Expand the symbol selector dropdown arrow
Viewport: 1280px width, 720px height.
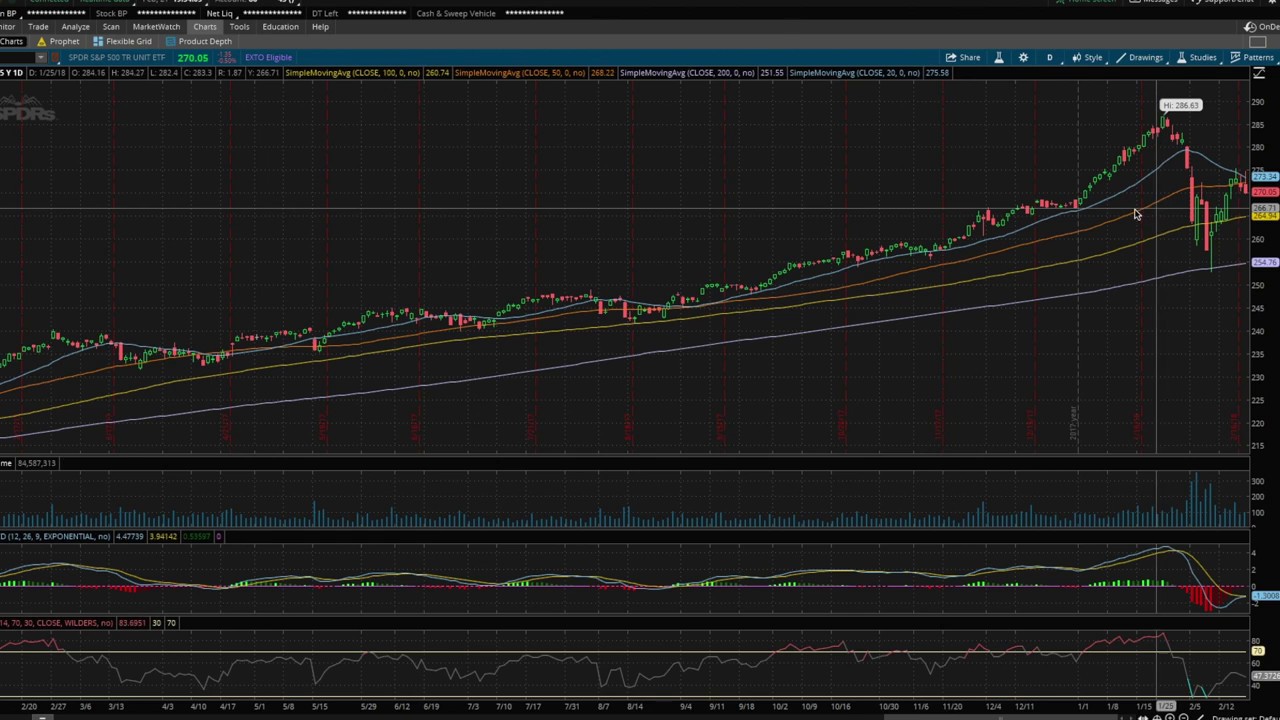(x=40, y=57)
